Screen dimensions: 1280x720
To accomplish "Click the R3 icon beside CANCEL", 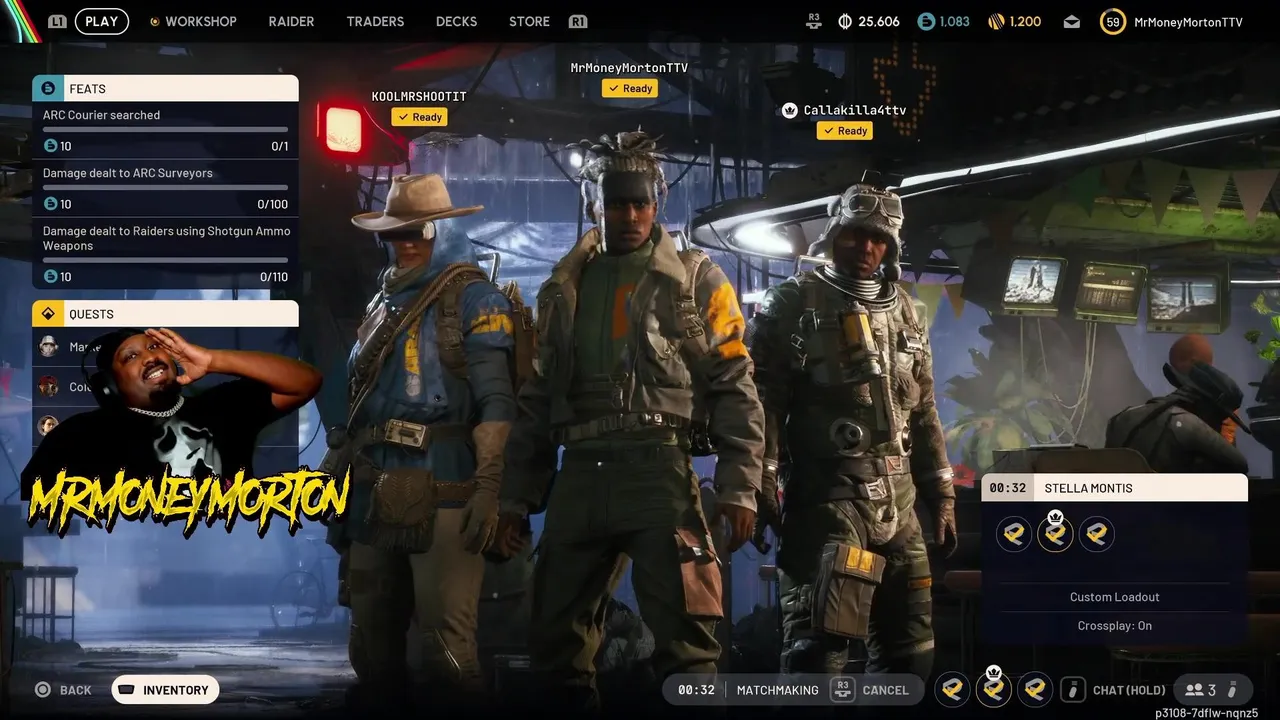I will point(843,689).
